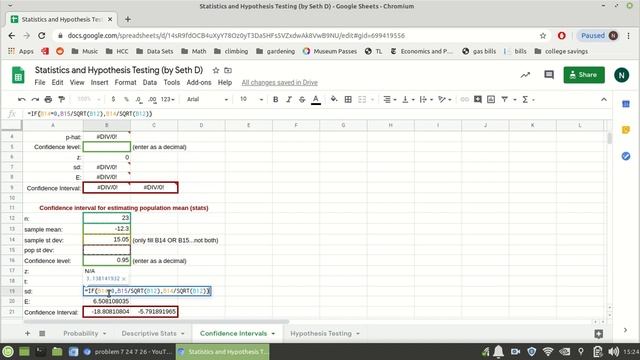The height and width of the screenshot is (360, 640).
Task: Open the Help menu
Action: click(x=224, y=82)
